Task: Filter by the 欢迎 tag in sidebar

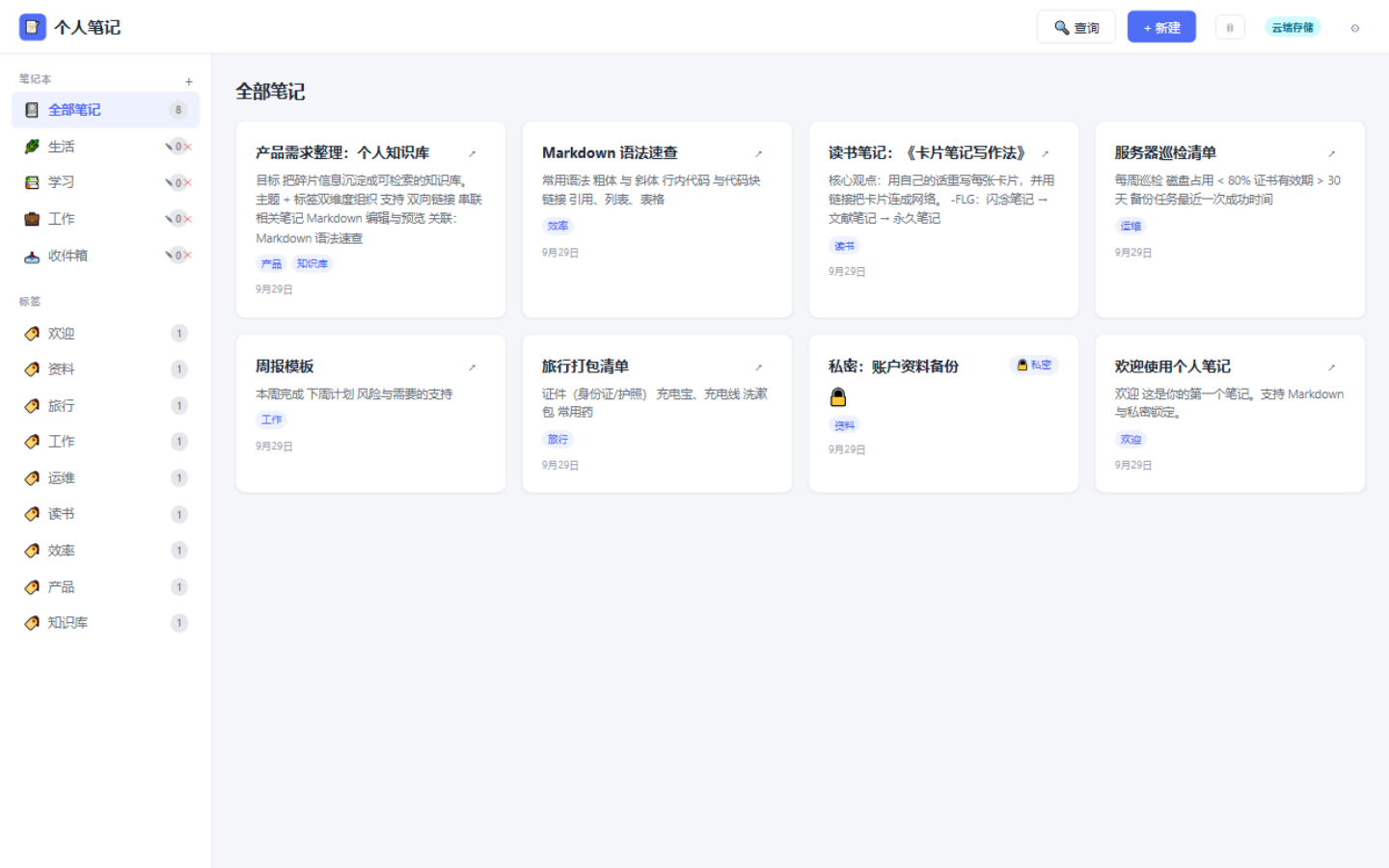Action: tap(105, 334)
